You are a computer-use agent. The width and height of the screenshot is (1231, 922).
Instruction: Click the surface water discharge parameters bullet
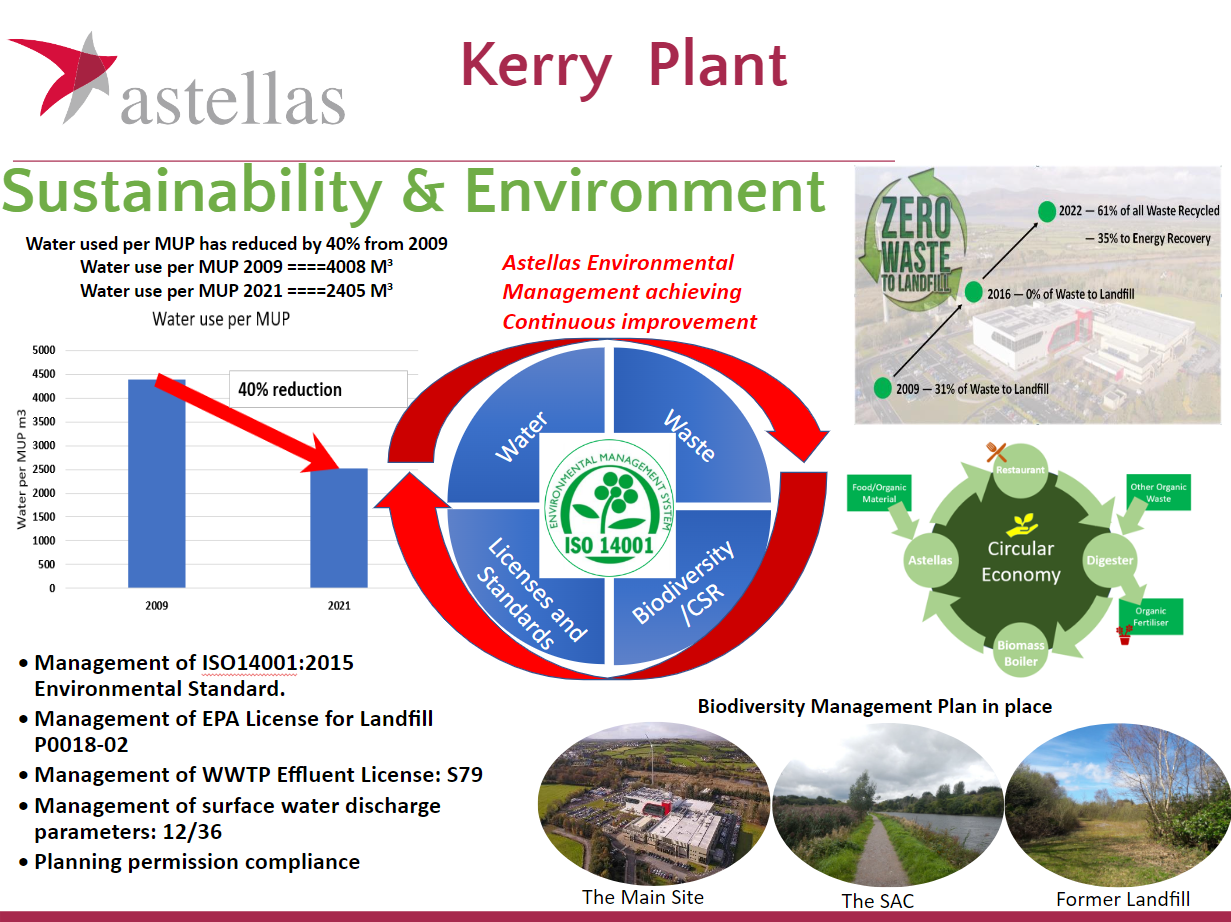(238, 818)
